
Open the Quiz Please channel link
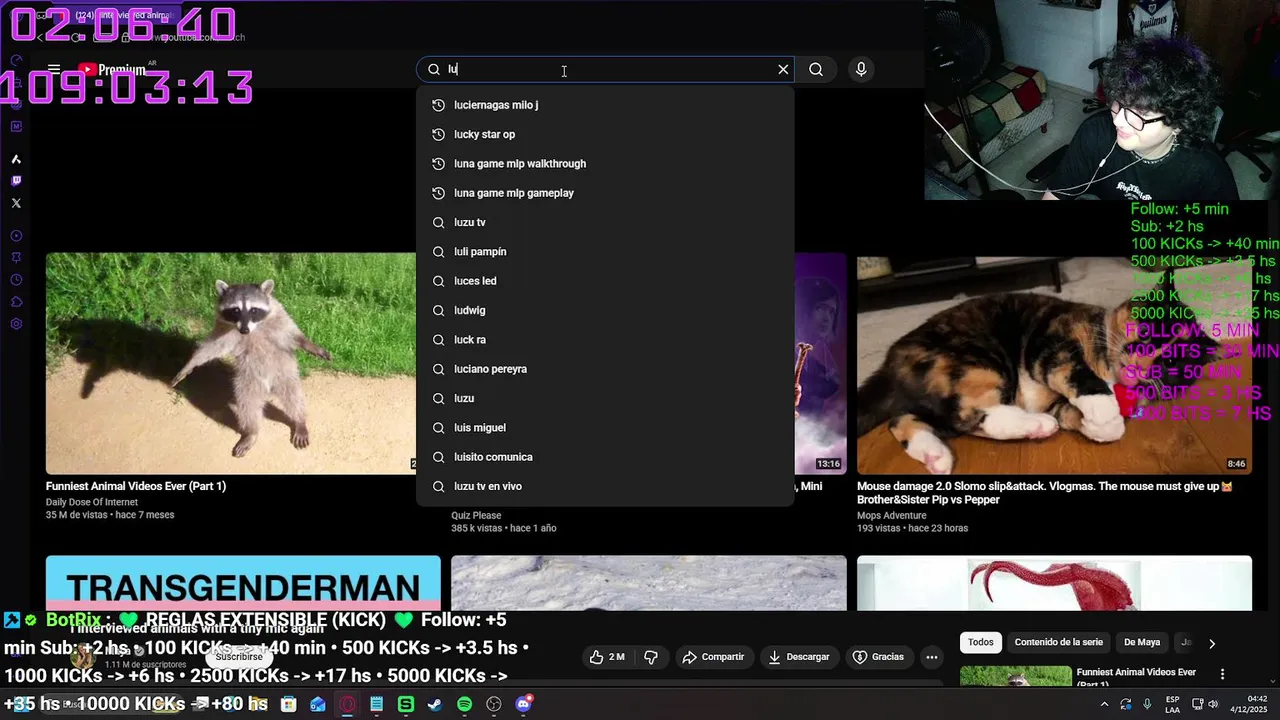[x=476, y=516]
